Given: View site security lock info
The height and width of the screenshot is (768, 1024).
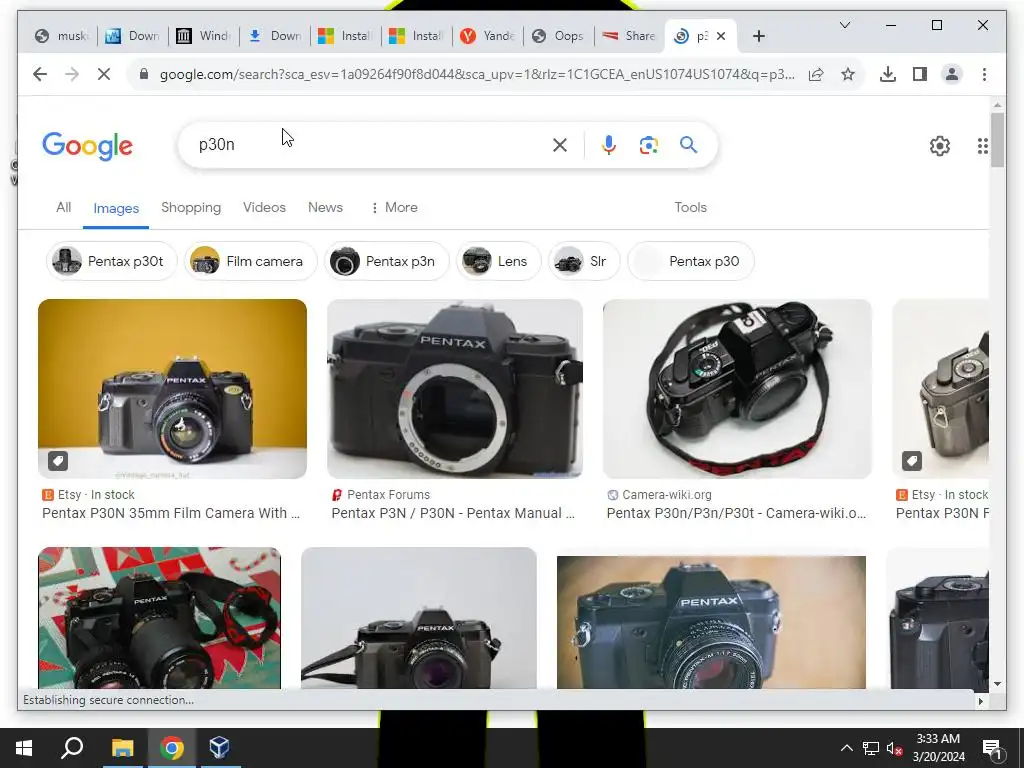Looking at the screenshot, I should click(x=144, y=74).
